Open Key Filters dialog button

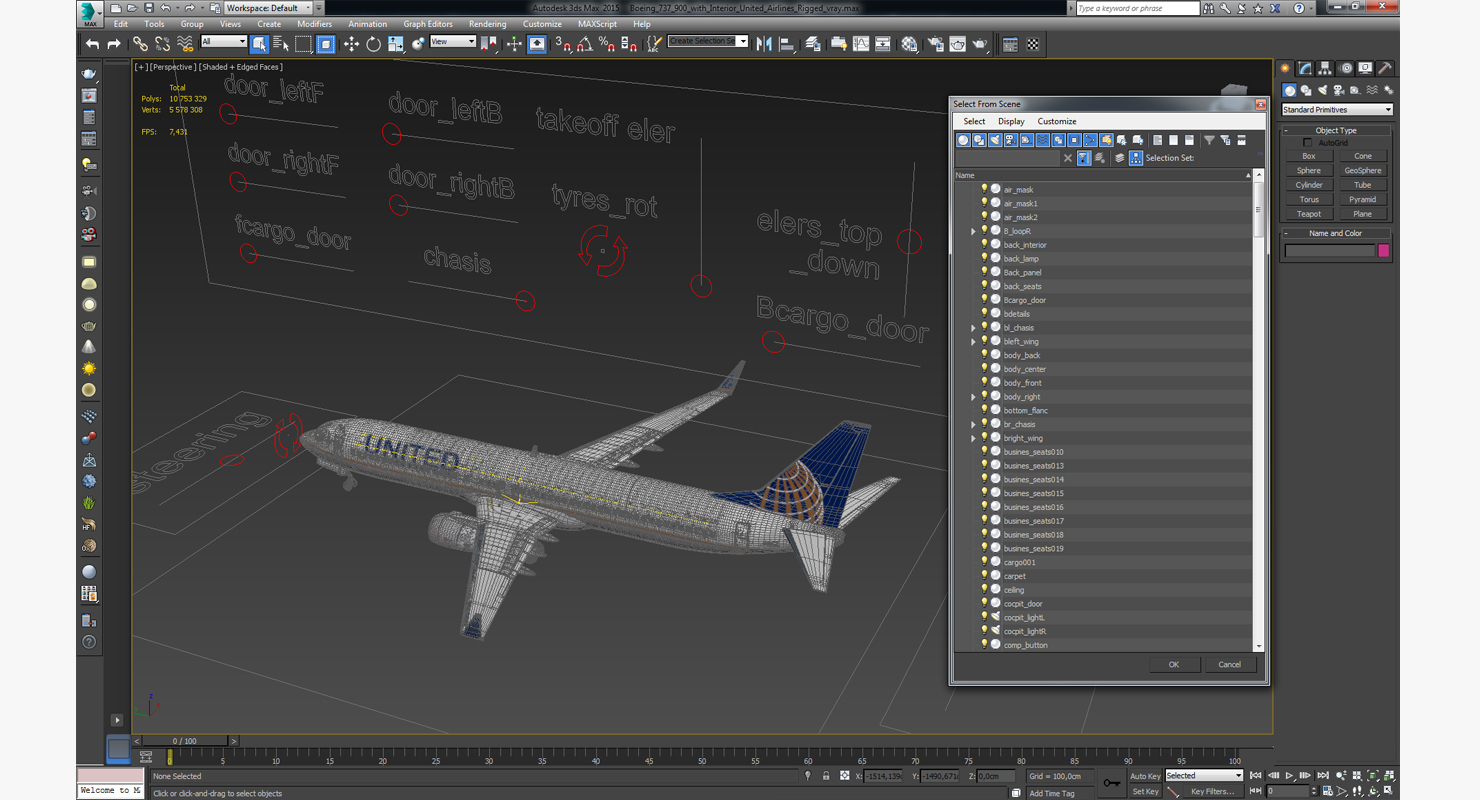tap(1212, 791)
